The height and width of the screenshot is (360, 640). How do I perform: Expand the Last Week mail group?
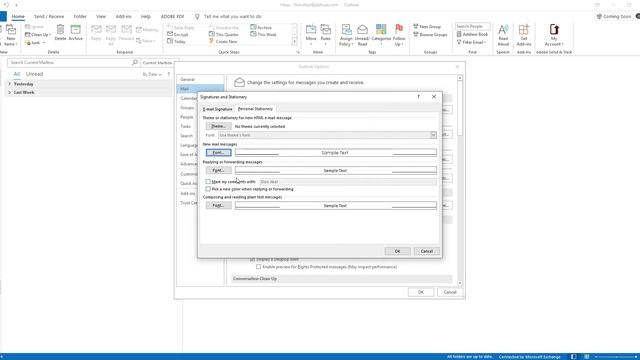(10, 93)
